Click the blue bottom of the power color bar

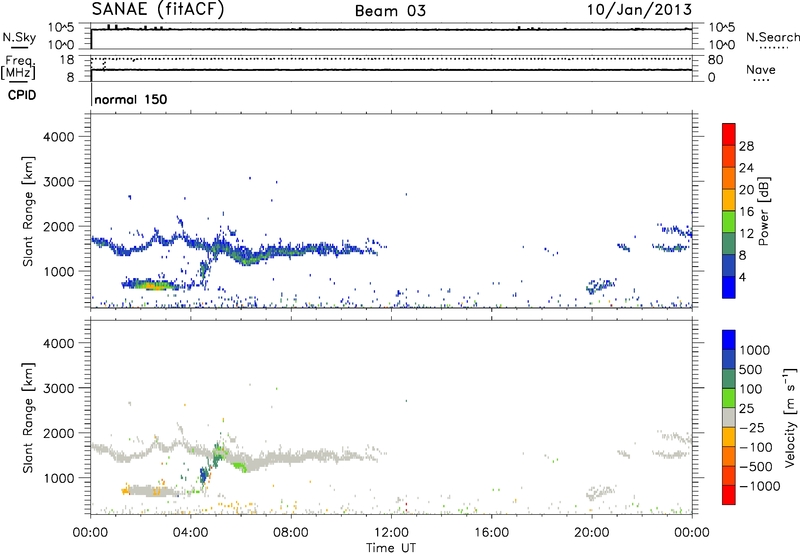[x=729, y=287]
